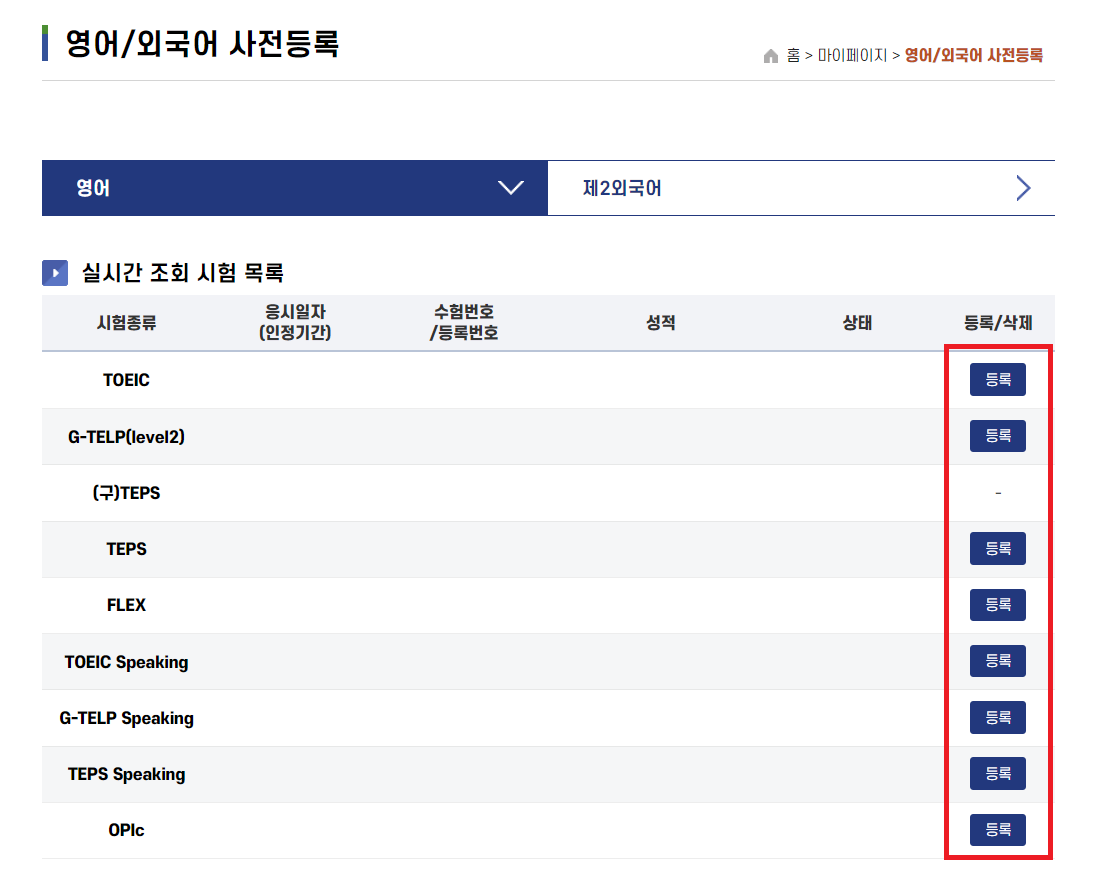Select the TOEIC row label

pyautogui.click(x=126, y=380)
